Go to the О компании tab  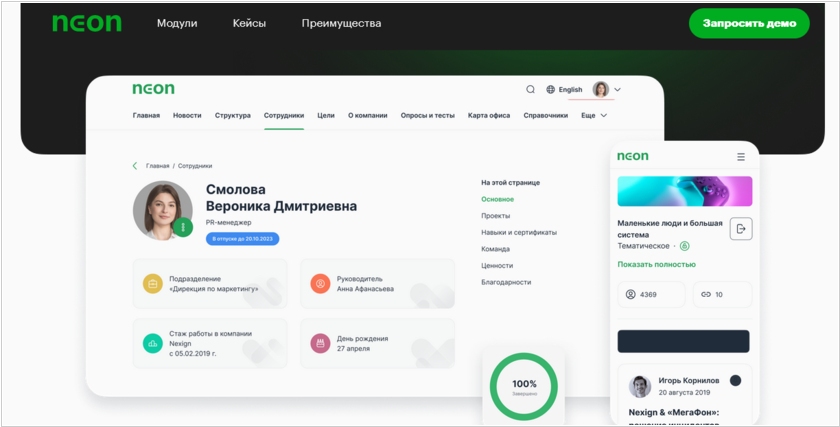[x=368, y=115]
